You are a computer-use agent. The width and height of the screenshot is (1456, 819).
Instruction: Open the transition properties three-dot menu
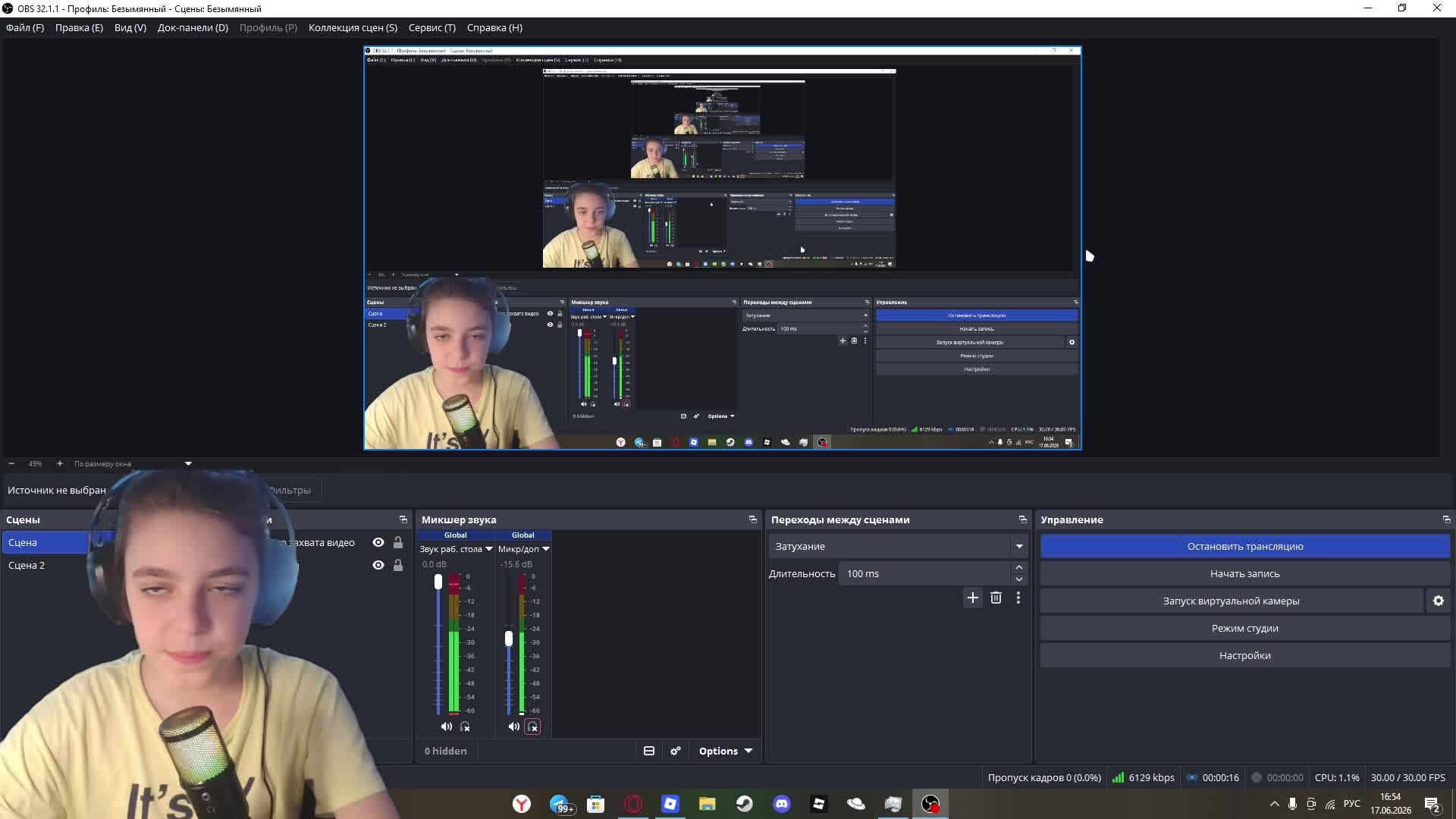[1018, 598]
